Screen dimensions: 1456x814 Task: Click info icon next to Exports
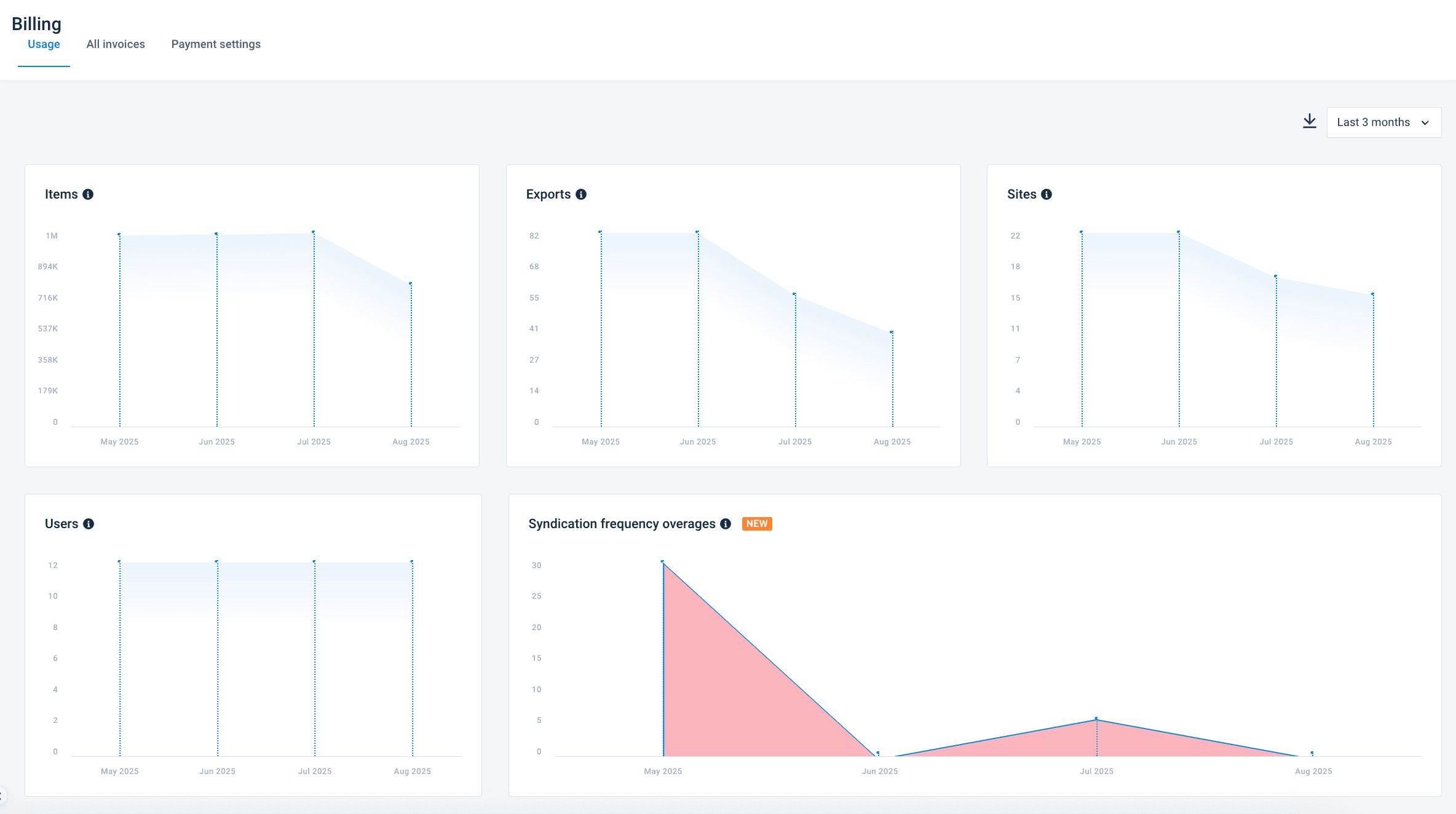(x=581, y=194)
